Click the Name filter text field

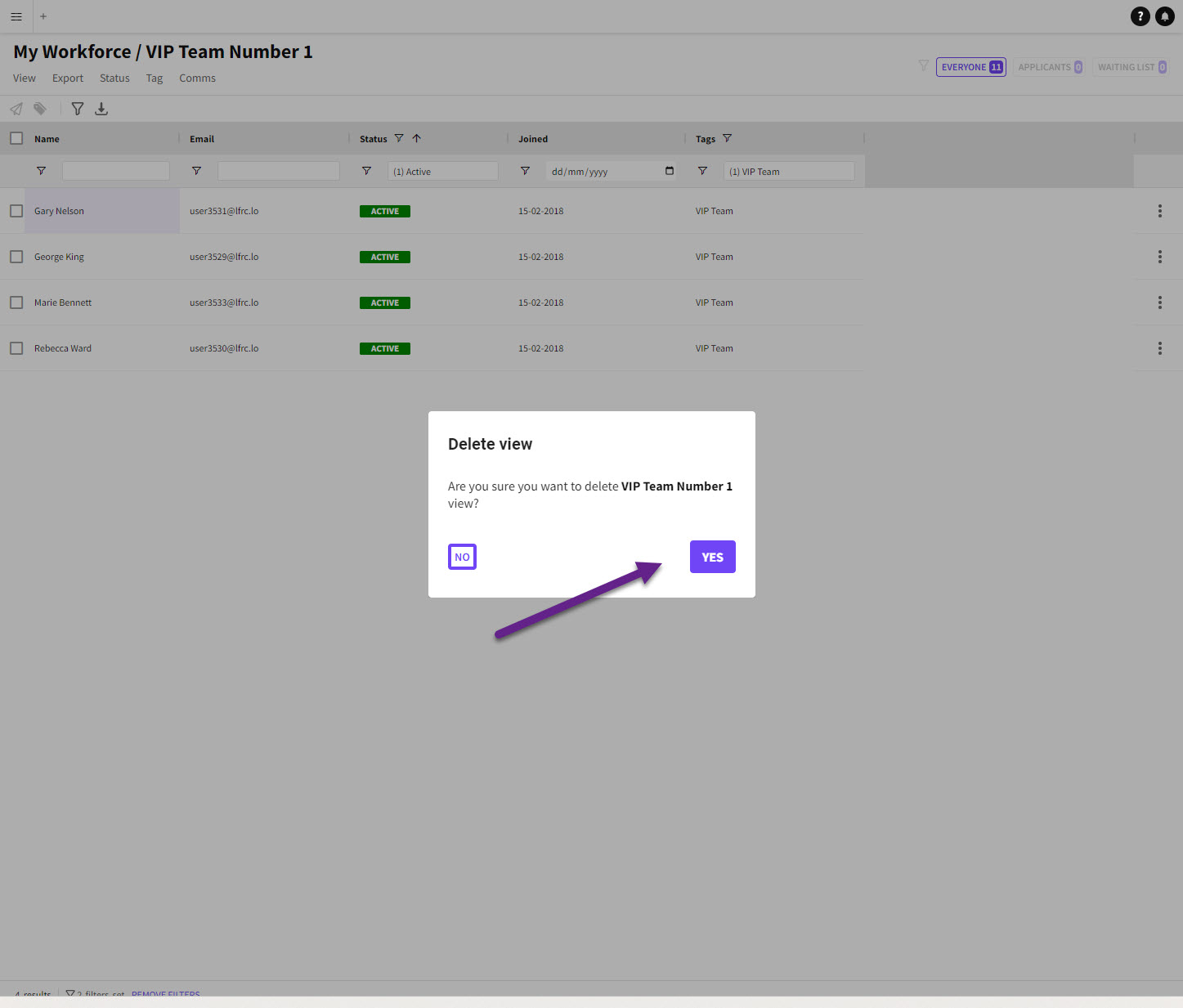(x=116, y=172)
